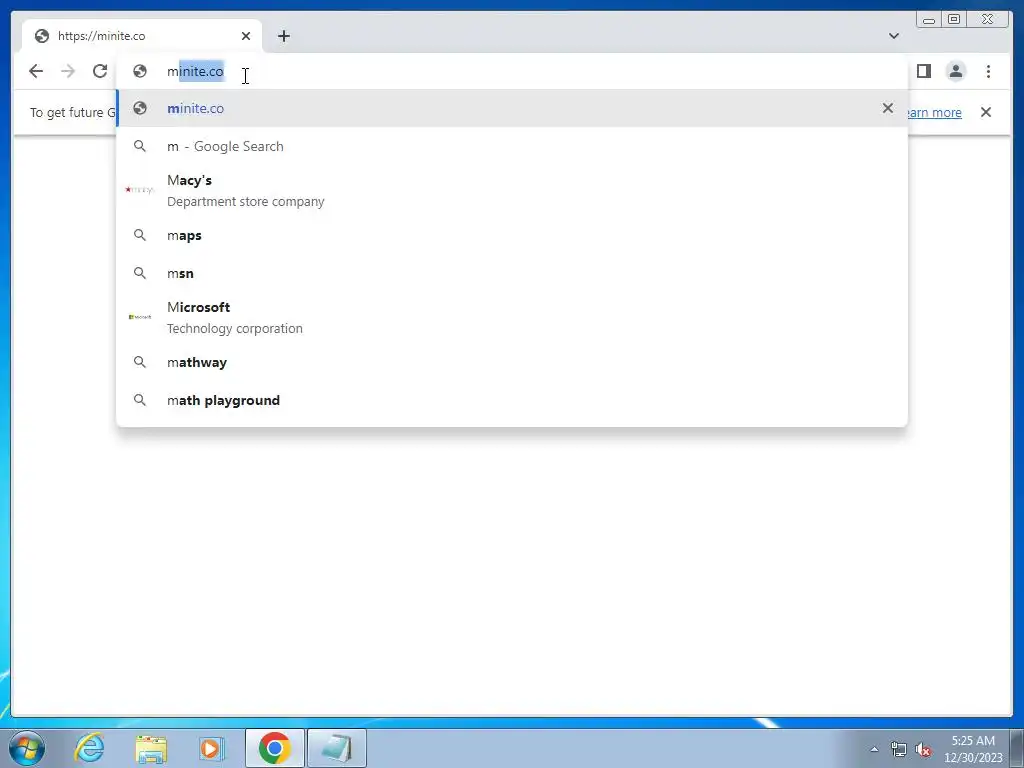Pick the Macy's Department store suggestion
1024x768 pixels.
[512, 190]
